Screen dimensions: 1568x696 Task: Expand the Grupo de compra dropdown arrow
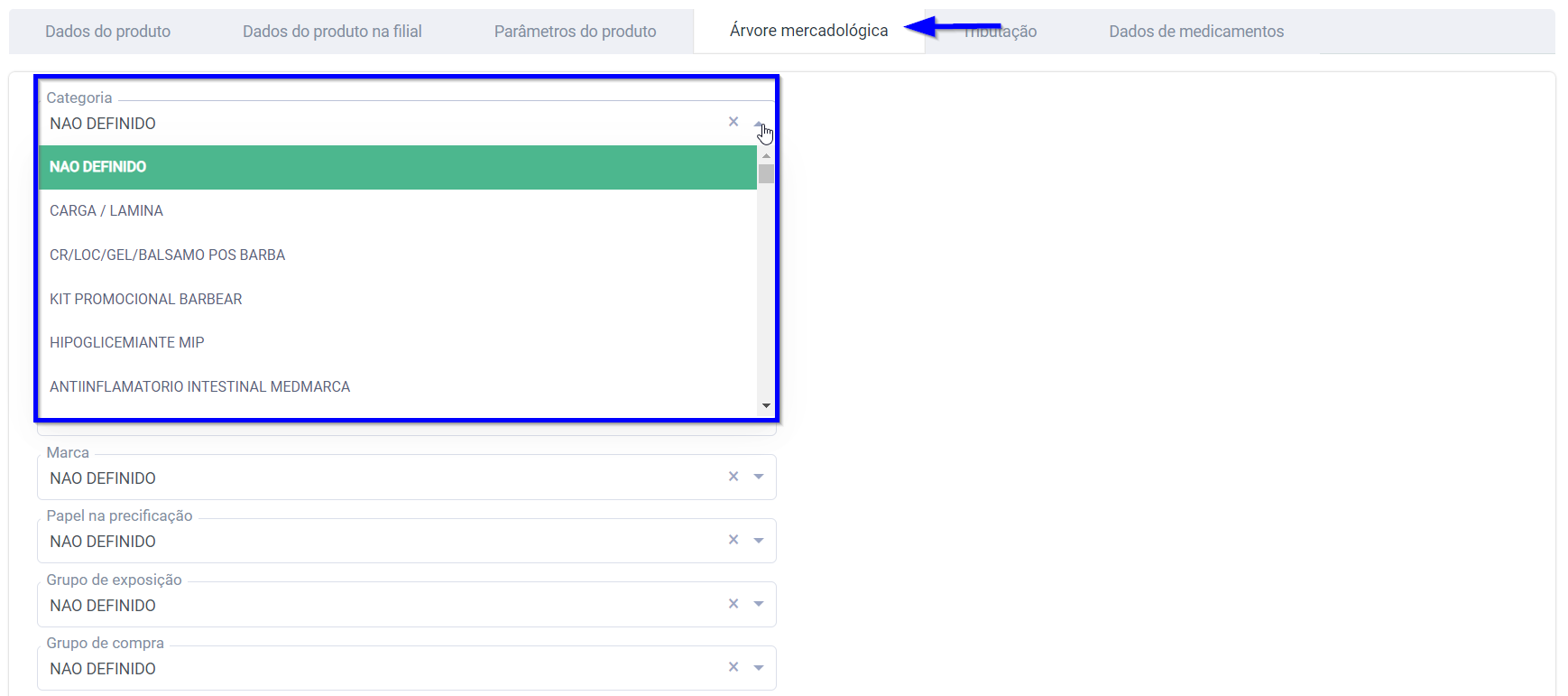759,668
